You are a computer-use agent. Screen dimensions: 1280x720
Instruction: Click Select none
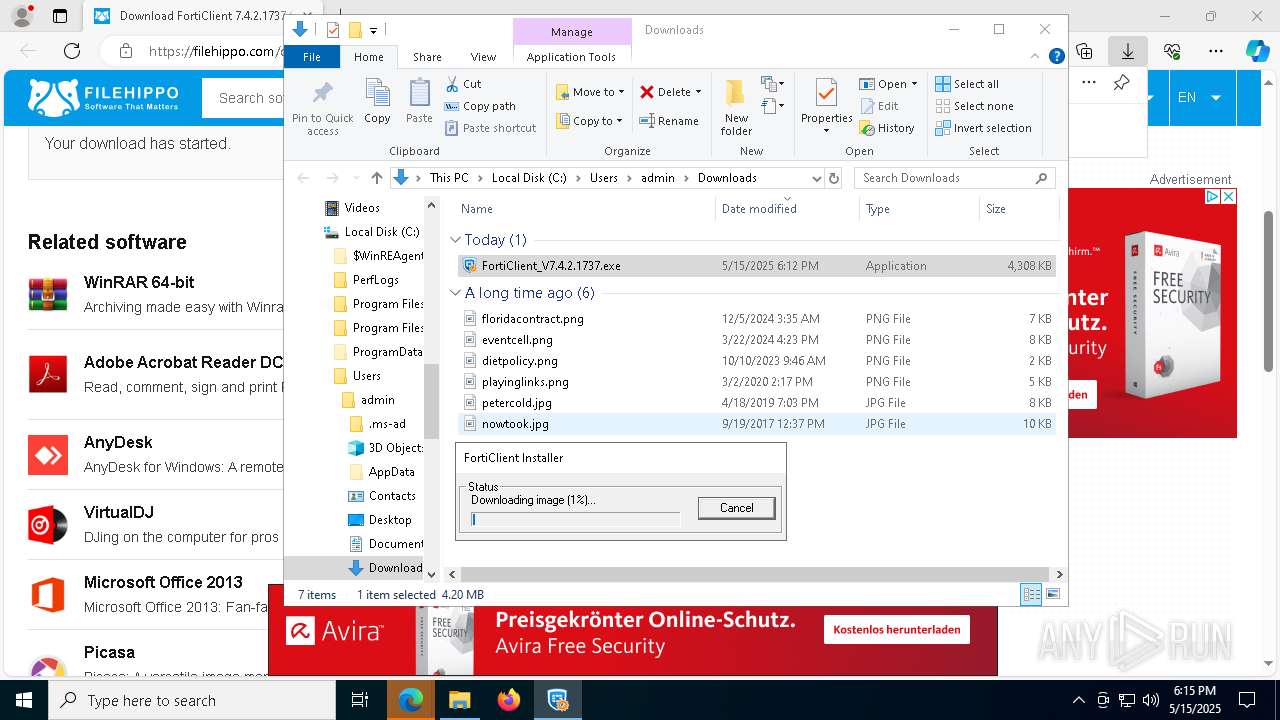pos(974,106)
